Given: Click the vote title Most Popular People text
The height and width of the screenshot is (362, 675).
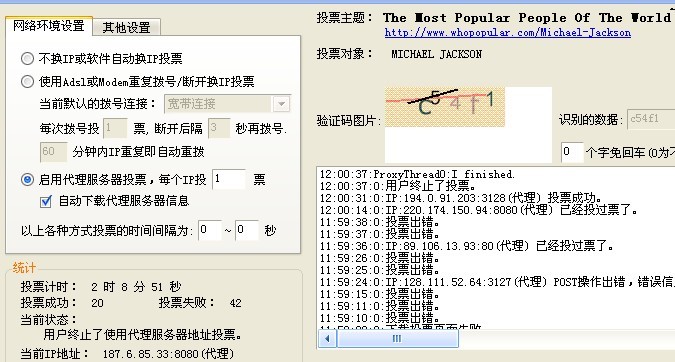Looking at the screenshot, I should (528, 18).
